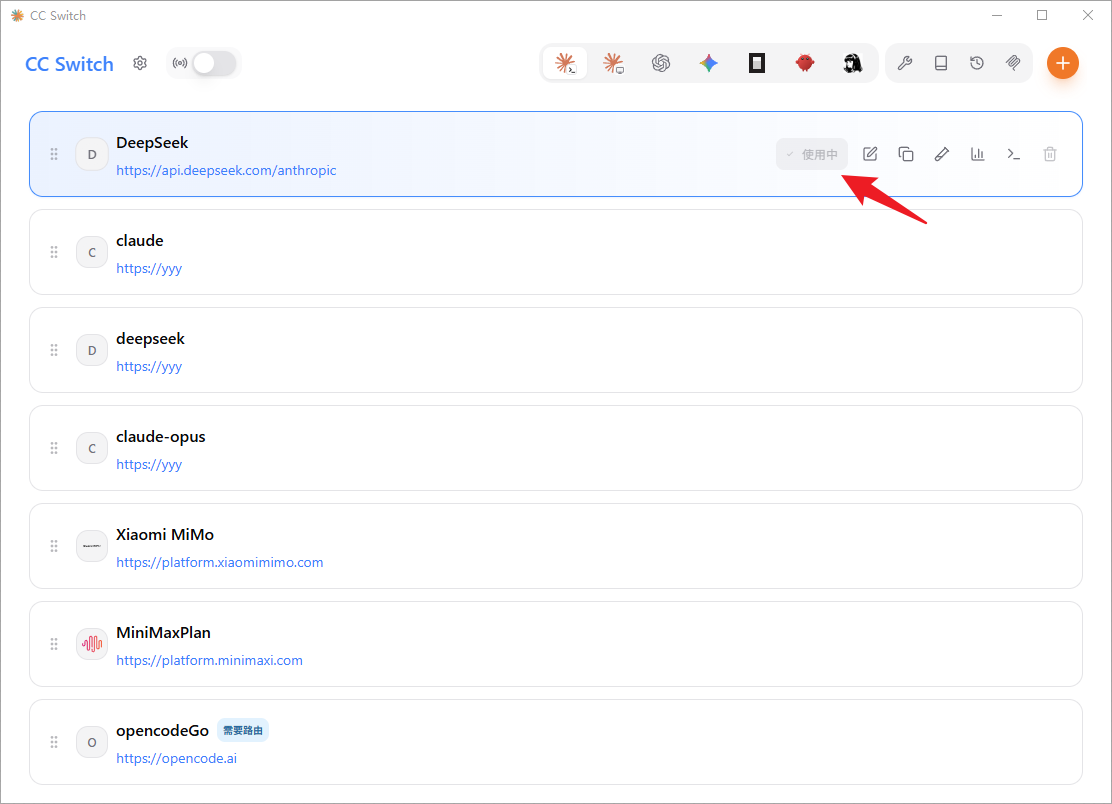Click the MiniMaxPlan waveform logo

pos(92,644)
